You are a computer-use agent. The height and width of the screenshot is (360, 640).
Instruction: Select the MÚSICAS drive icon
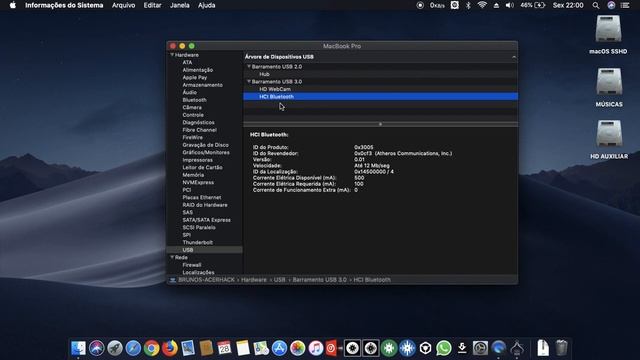[609, 81]
